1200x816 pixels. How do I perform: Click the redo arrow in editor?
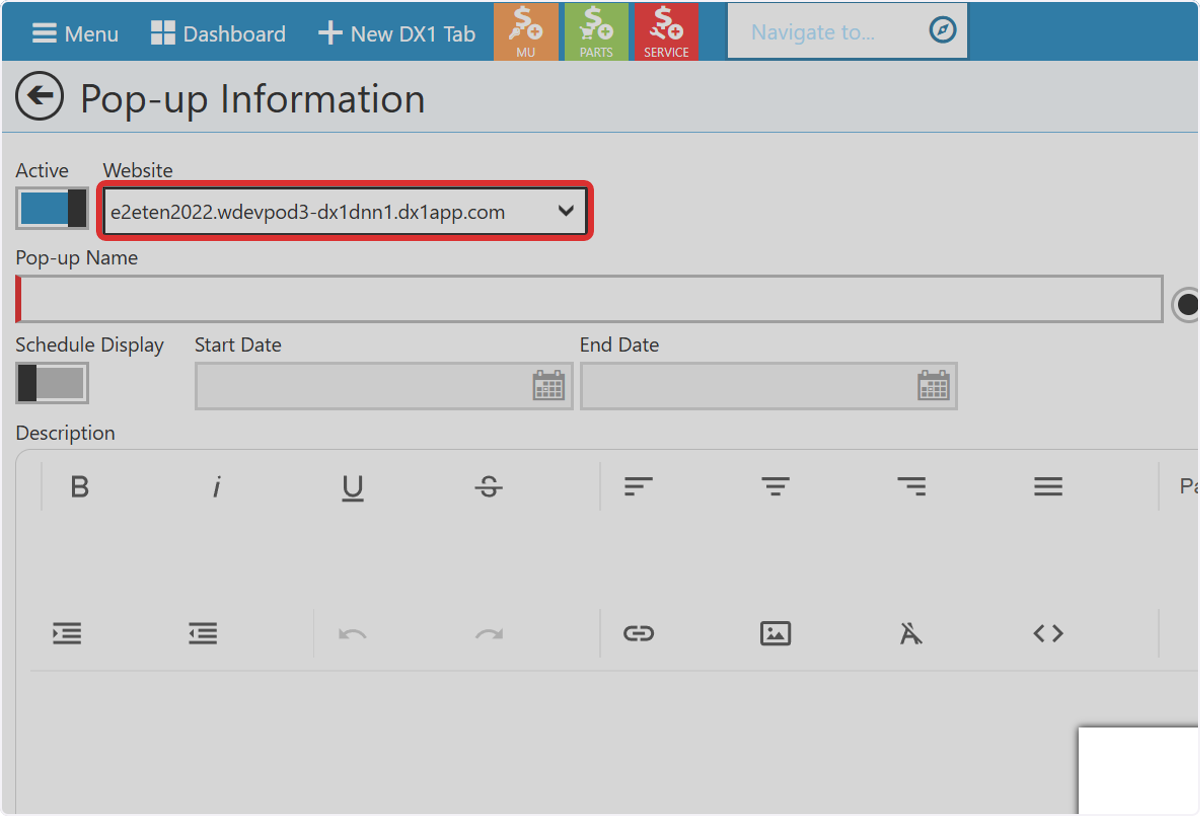point(488,633)
